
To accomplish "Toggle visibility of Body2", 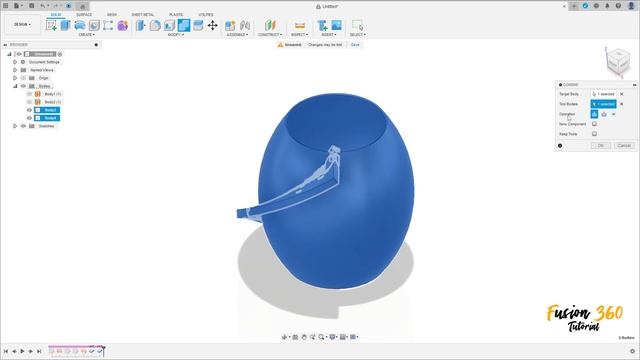I will pos(29,102).
